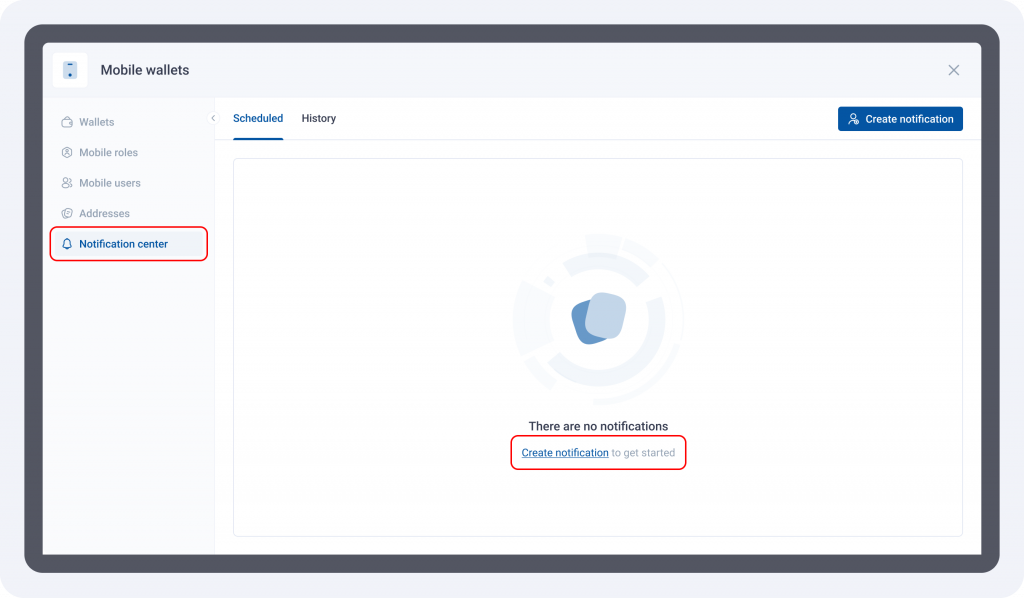
Task: Switch to the Scheduled tab
Action: click(258, 118)
